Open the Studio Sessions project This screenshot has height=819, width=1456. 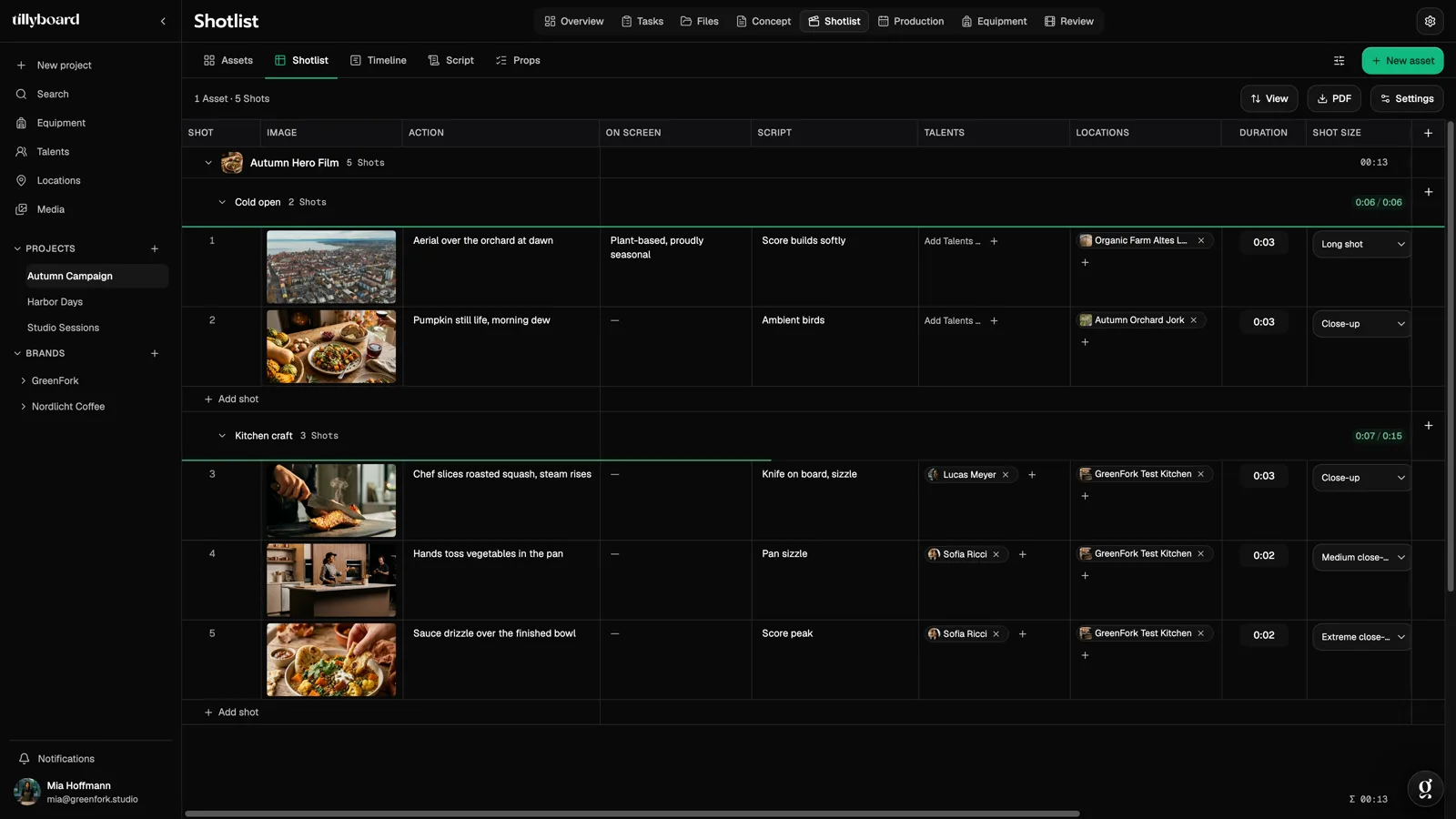pos(63,328)
